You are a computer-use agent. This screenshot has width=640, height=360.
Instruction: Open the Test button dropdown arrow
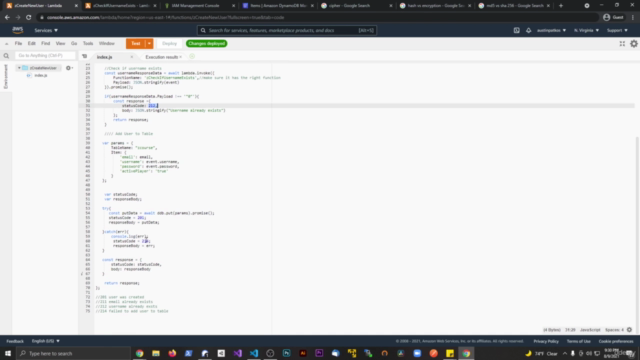tap(149, 43)
